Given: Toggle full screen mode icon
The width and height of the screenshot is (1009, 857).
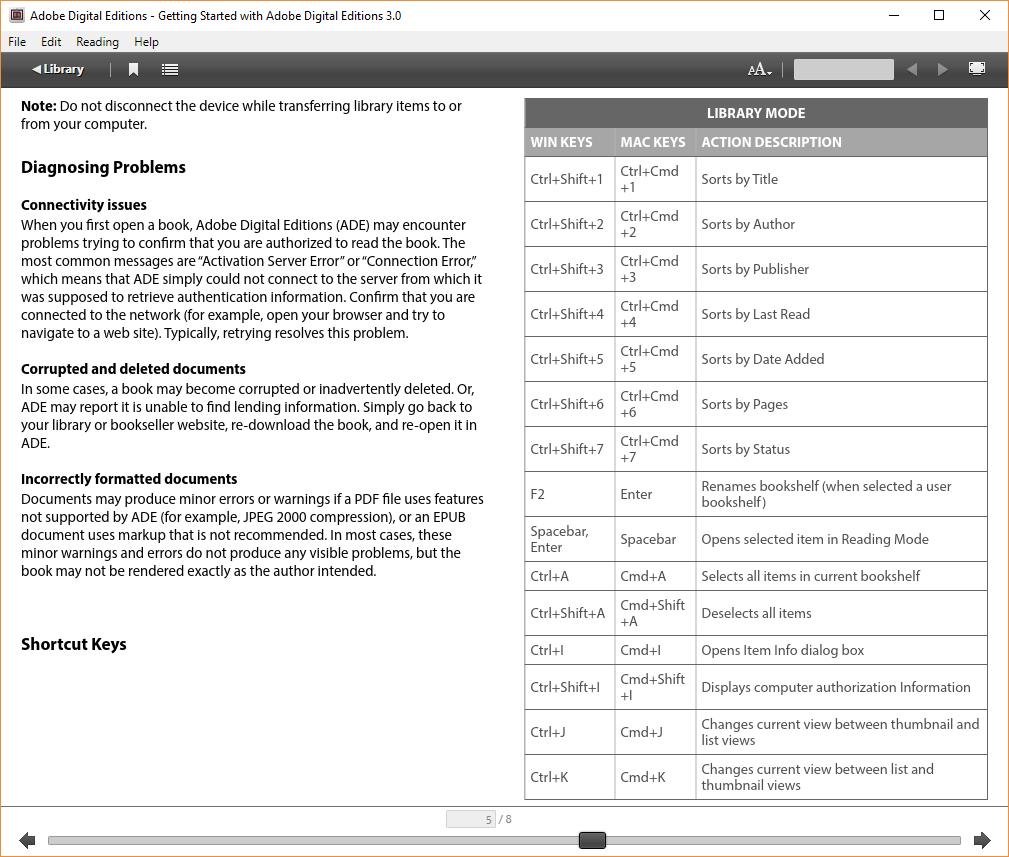Looking at the screenshot, I should [977, 69].
